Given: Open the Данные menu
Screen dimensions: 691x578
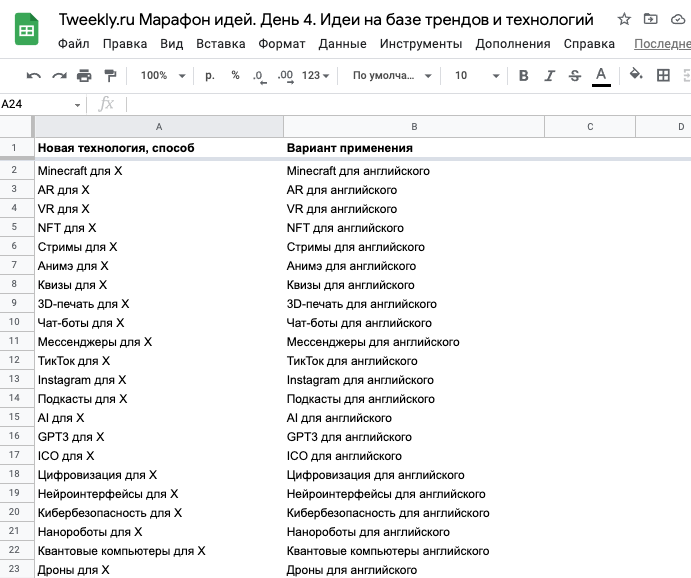Looking at the screenshot, I should point(342,44).
